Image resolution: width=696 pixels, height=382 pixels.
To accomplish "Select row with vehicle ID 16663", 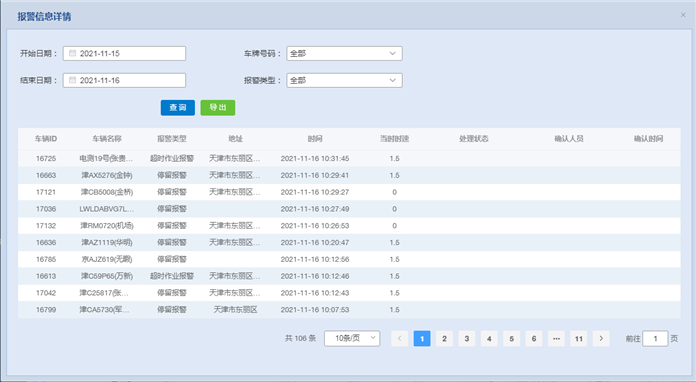I will 349,175.
